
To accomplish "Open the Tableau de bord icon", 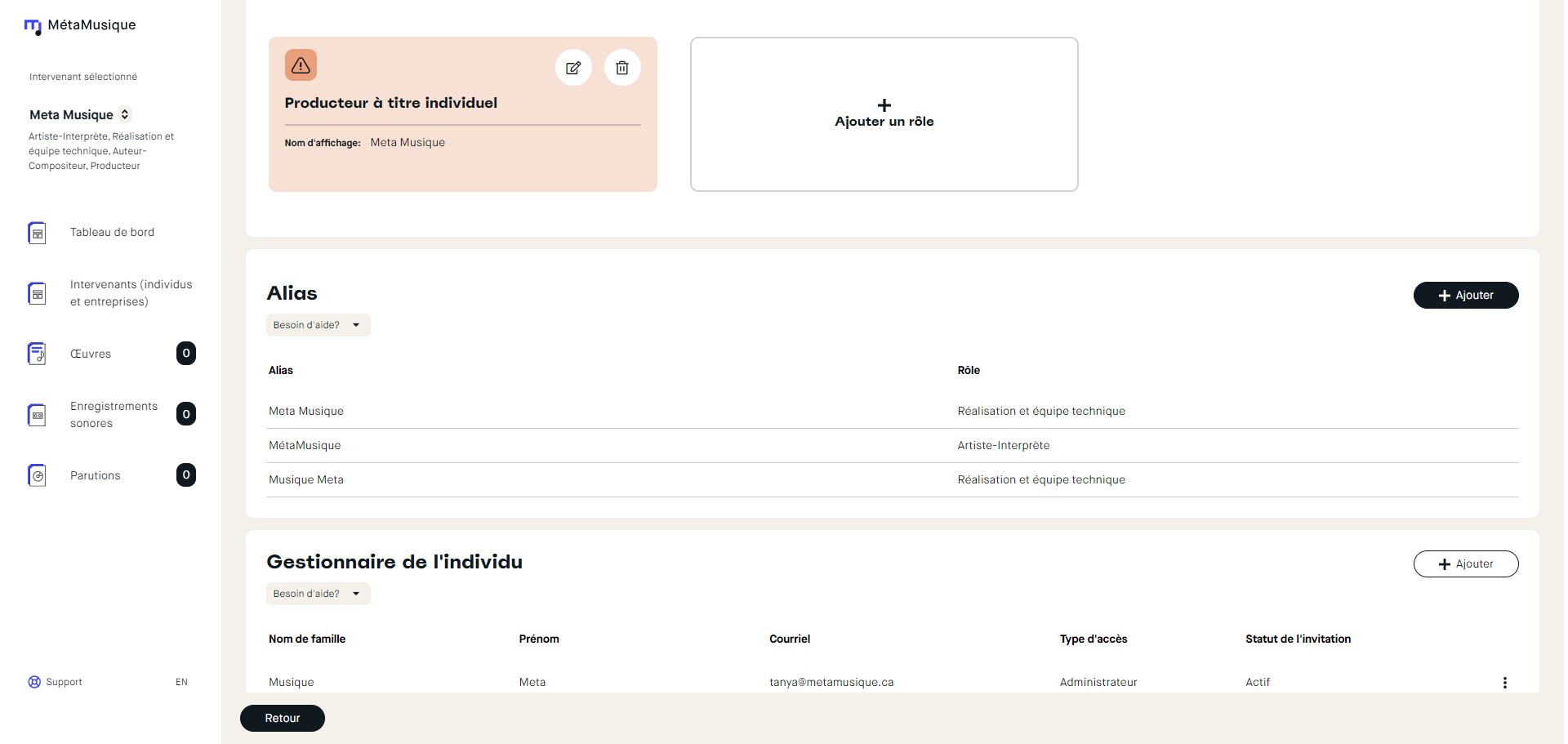I will [37, 233].
